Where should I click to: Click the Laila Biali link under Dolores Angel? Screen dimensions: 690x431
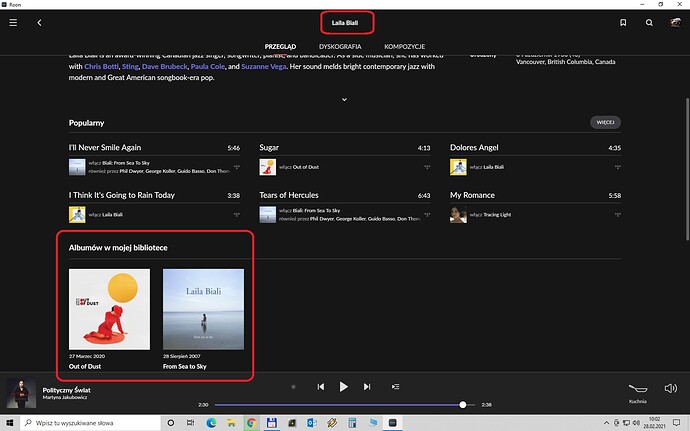[493, 167]
